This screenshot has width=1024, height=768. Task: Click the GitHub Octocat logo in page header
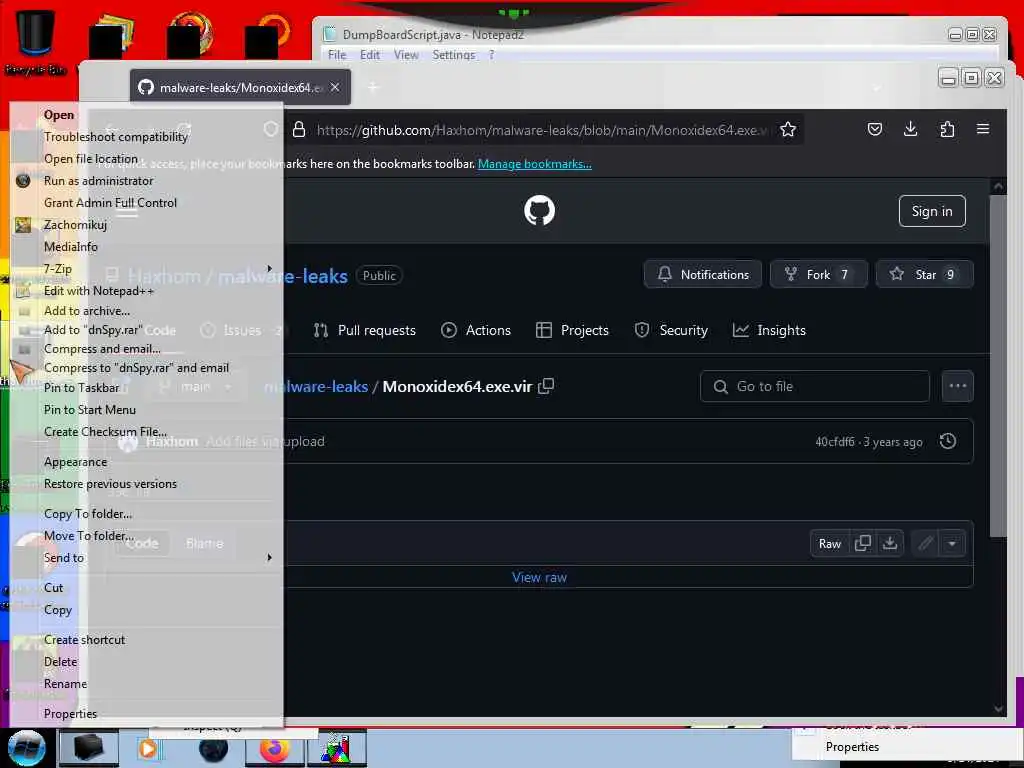(539, 211)
